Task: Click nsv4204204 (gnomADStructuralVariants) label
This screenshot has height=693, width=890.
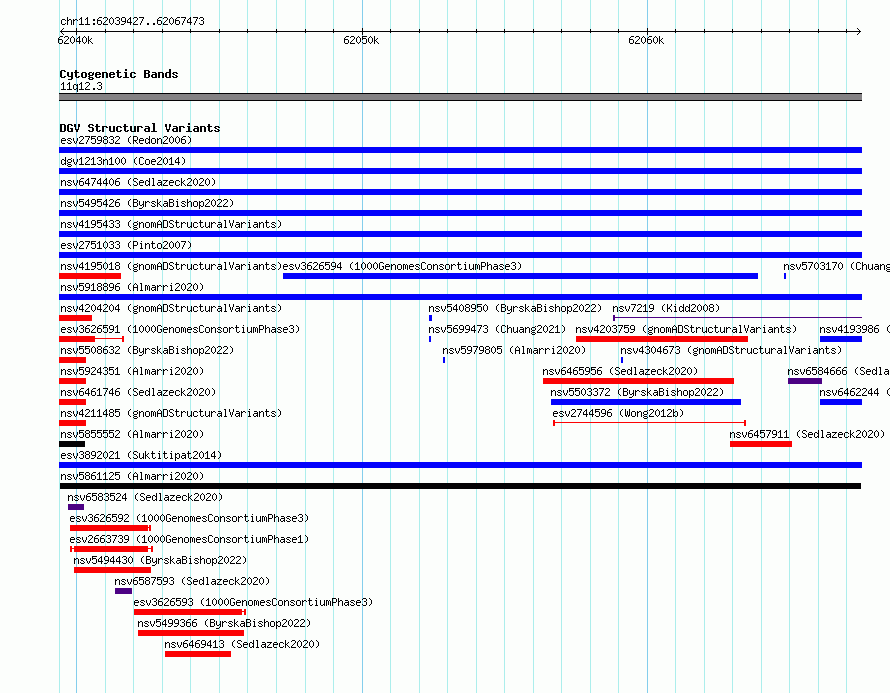Action: (x=171, y=308)
